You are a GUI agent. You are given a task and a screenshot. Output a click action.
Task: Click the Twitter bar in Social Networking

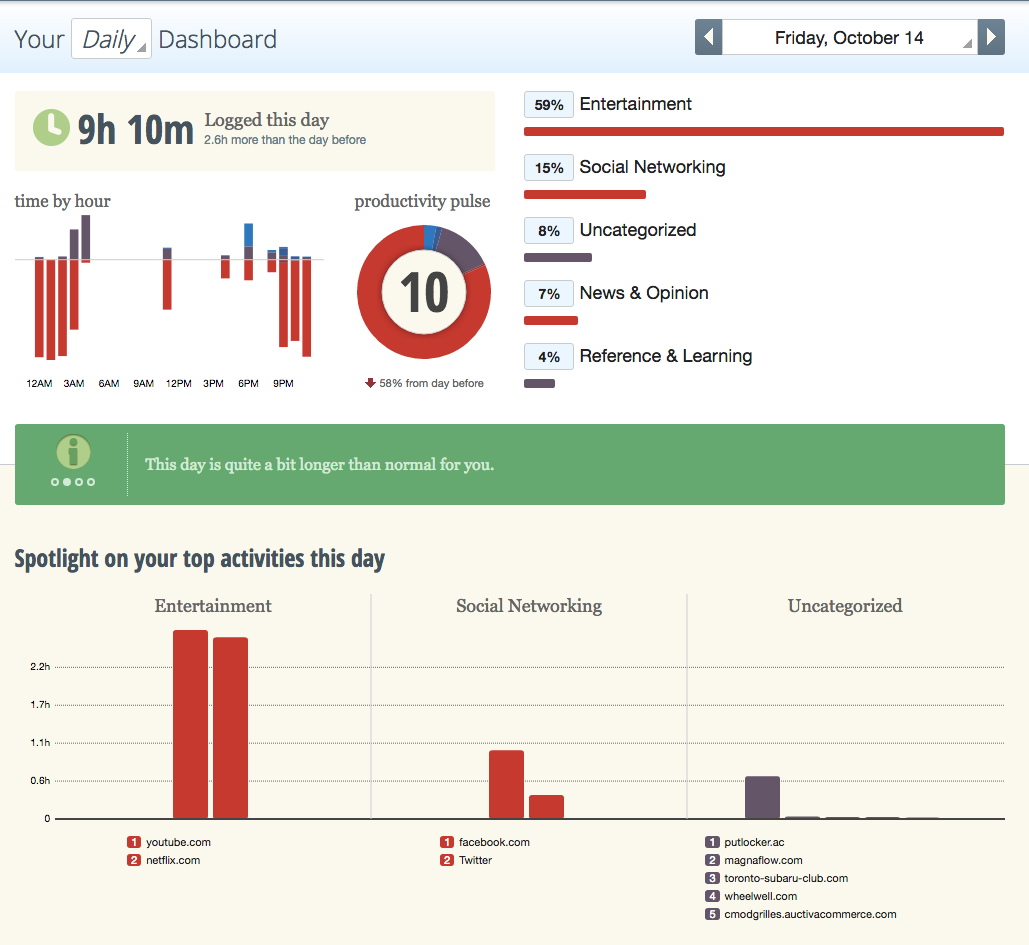(x=547, y=807)
